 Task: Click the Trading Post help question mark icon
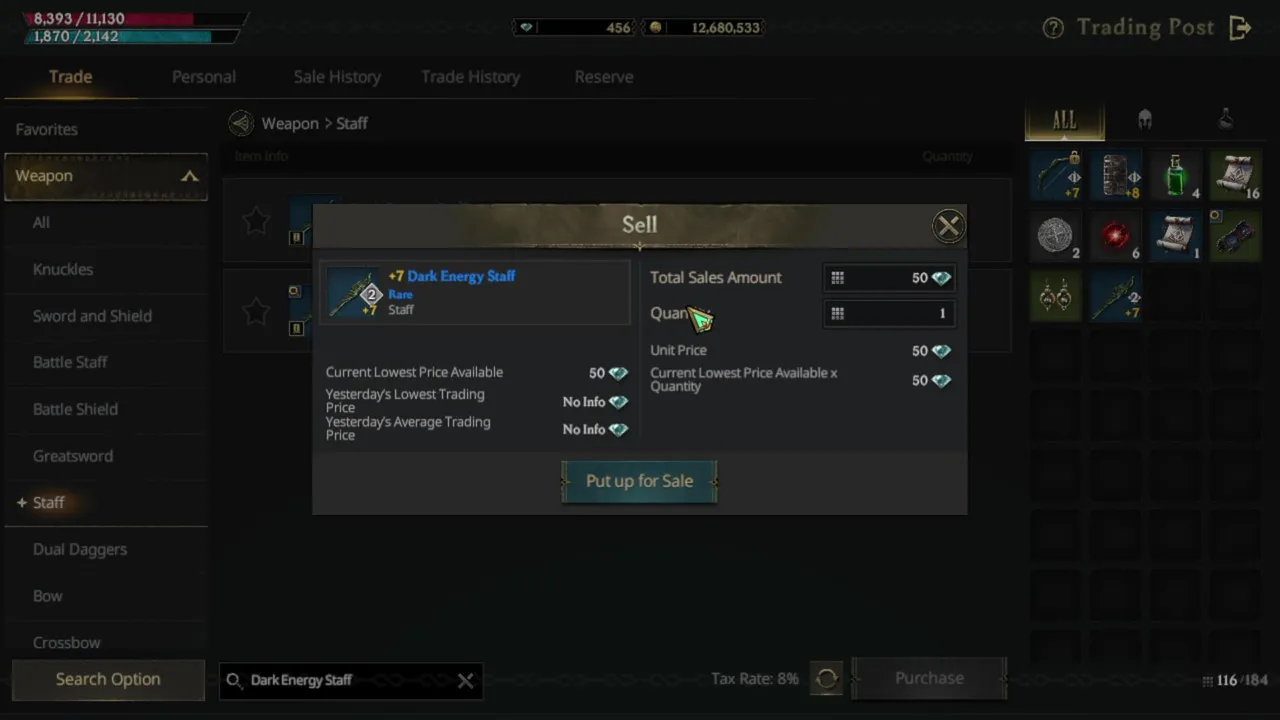coord(1053,28)
